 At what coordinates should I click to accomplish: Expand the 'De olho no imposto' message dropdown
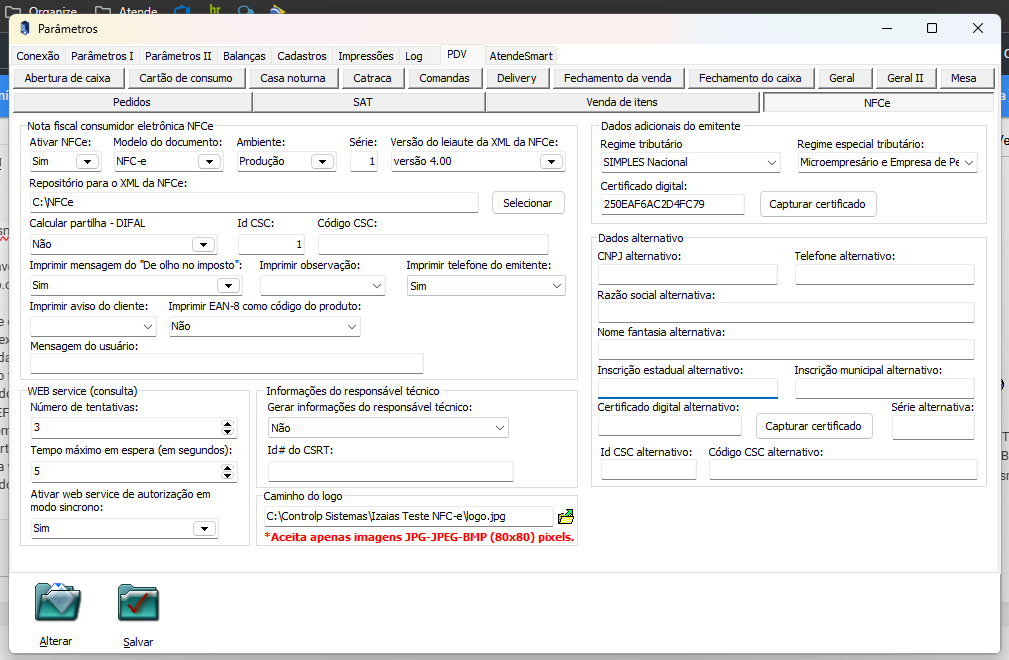click(x=228, y=286)
